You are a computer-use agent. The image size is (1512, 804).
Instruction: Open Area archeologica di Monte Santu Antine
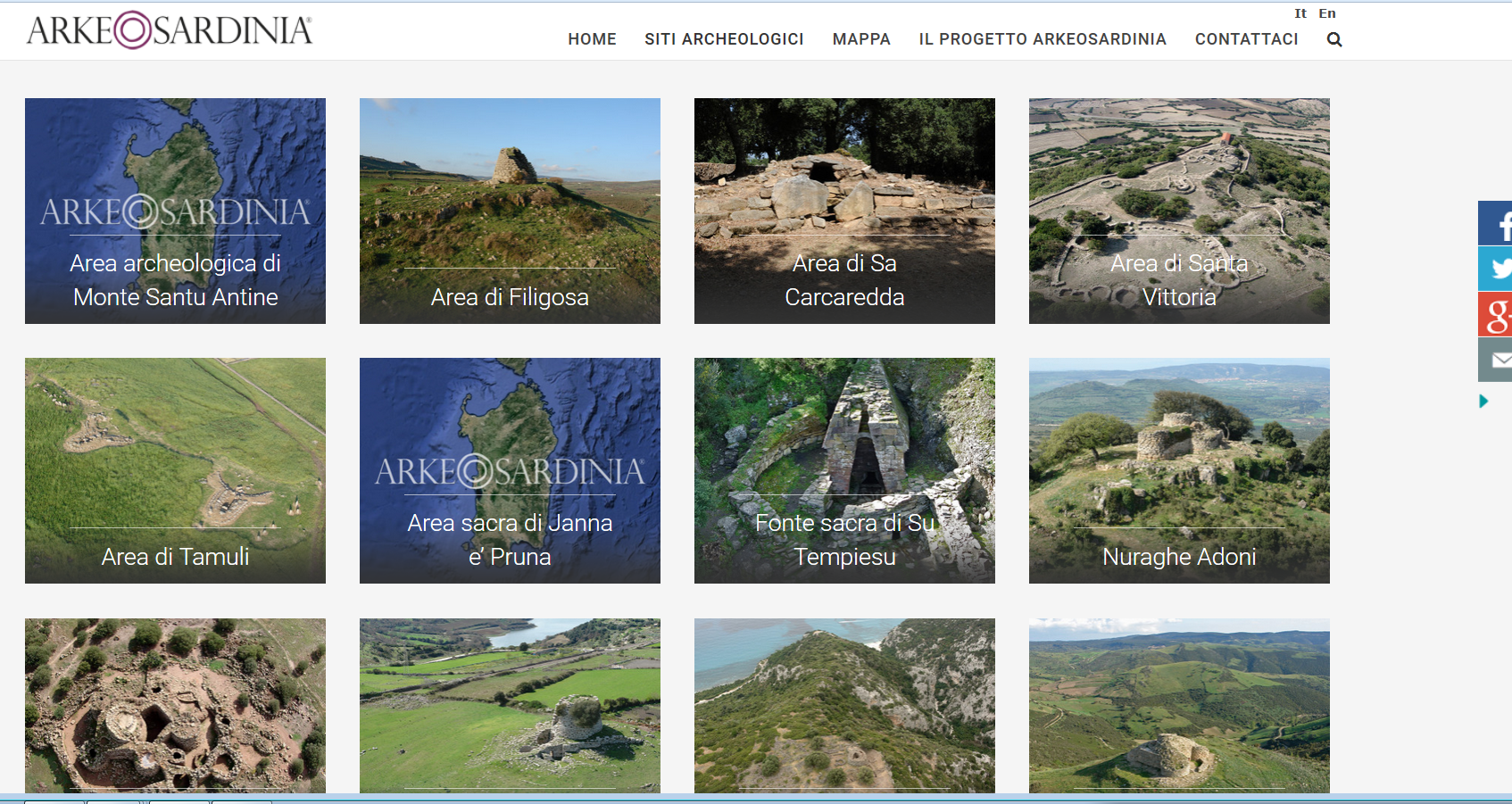(x=175, y=211)
